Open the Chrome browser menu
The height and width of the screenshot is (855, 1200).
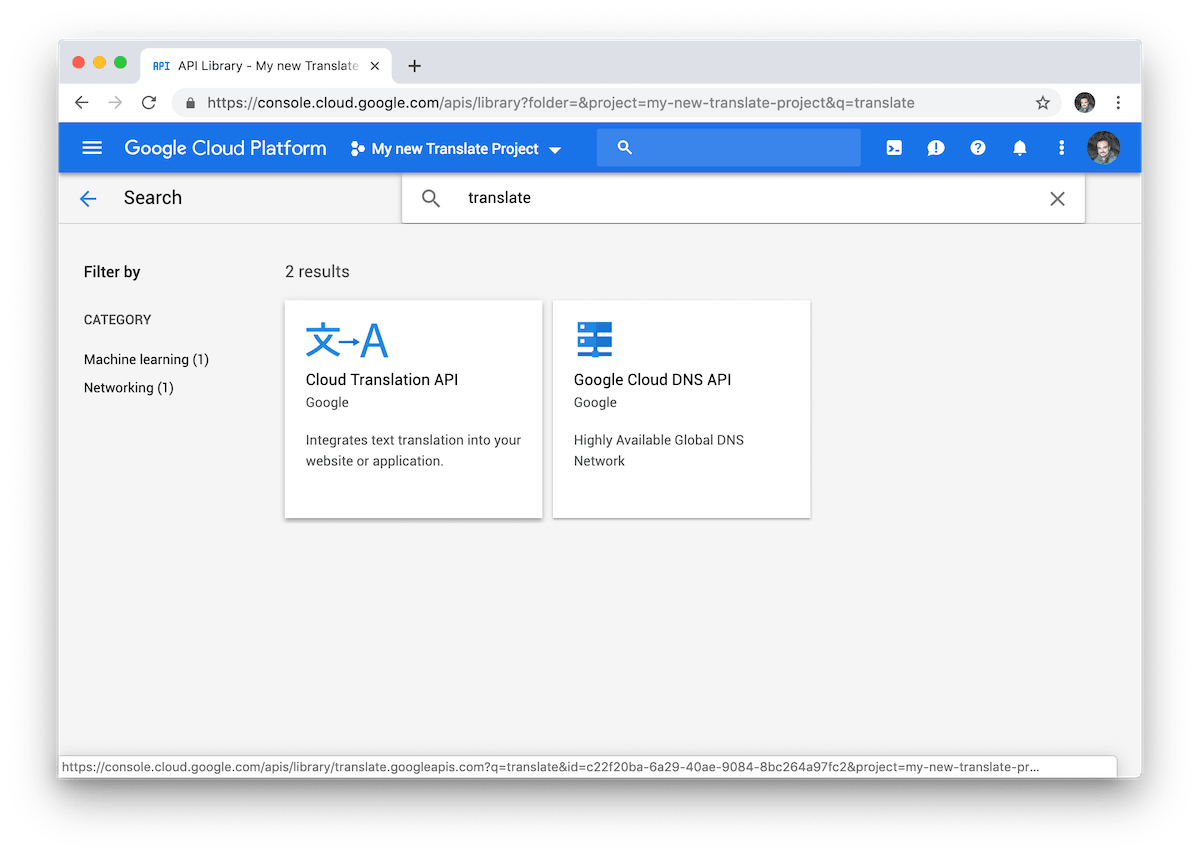pos(1118,102)
